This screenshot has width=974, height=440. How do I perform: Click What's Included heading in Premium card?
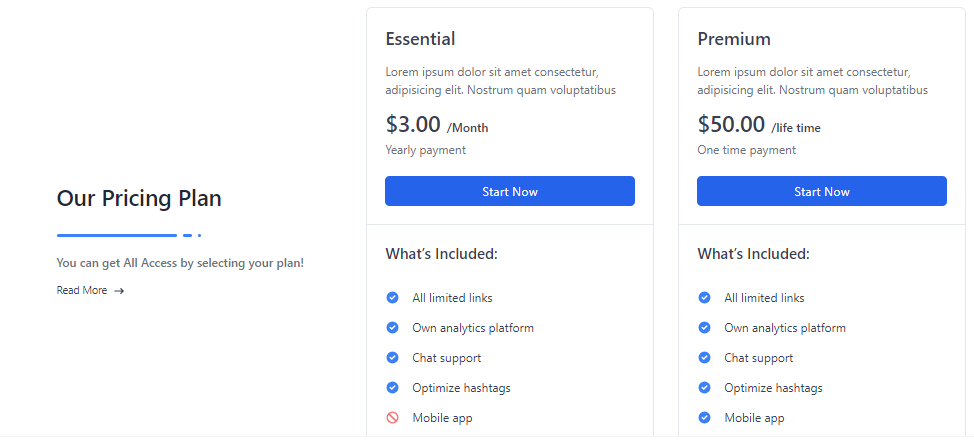coord(753,254)
